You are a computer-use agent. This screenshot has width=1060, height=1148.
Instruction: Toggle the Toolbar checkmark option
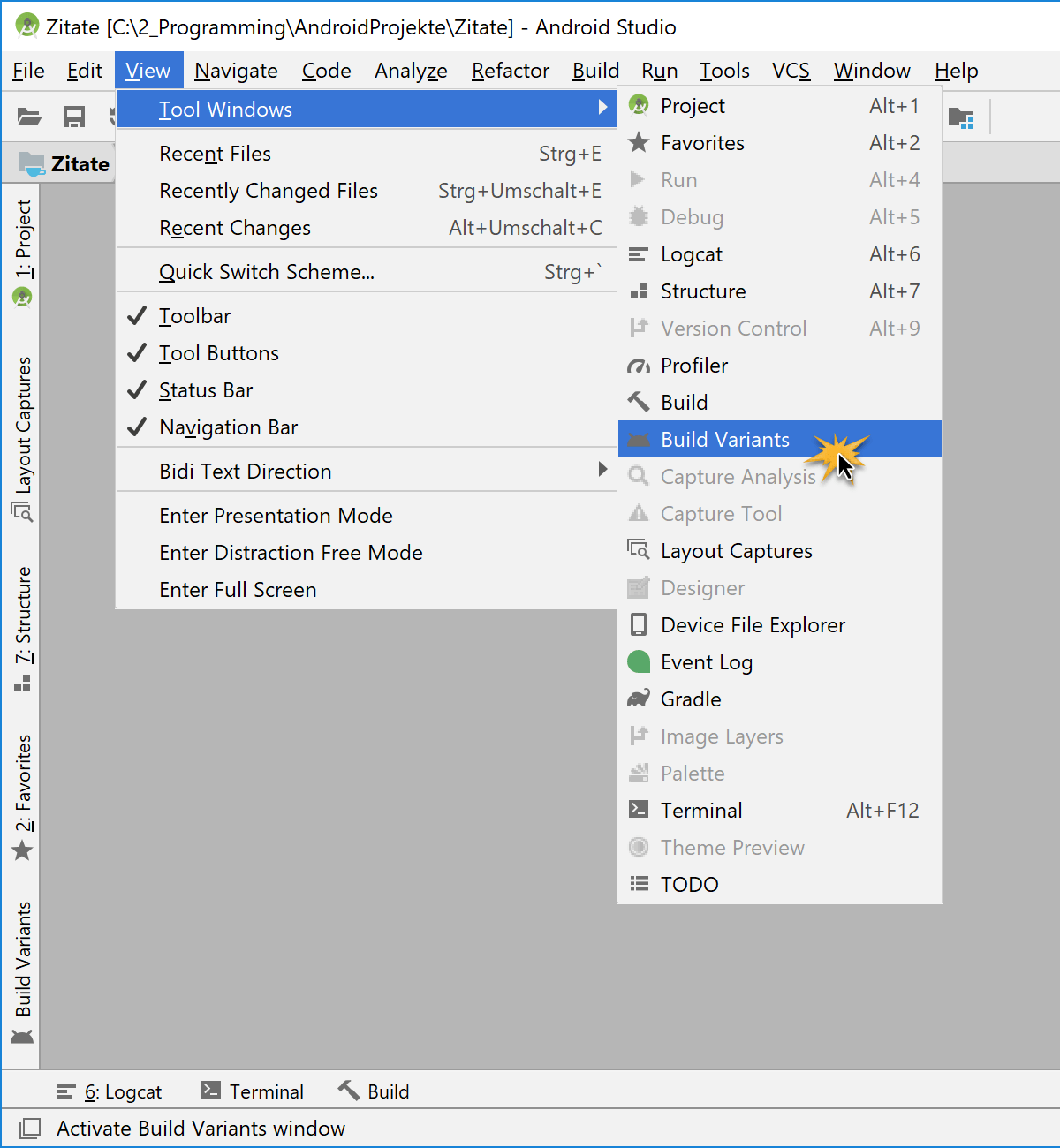(x=367, y=316)
